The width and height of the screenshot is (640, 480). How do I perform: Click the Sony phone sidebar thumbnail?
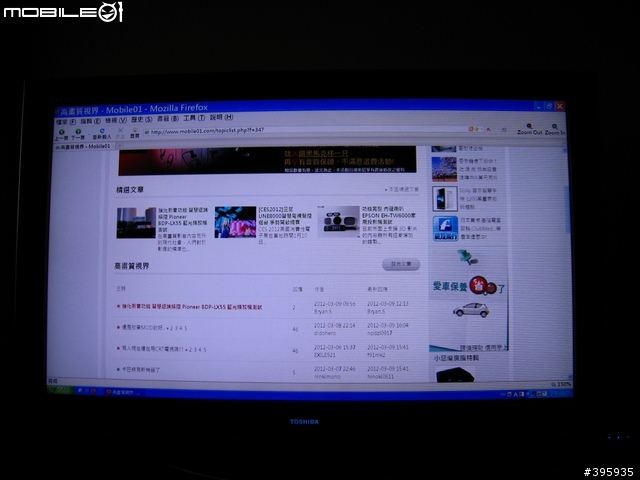click(x=444, y=199)
